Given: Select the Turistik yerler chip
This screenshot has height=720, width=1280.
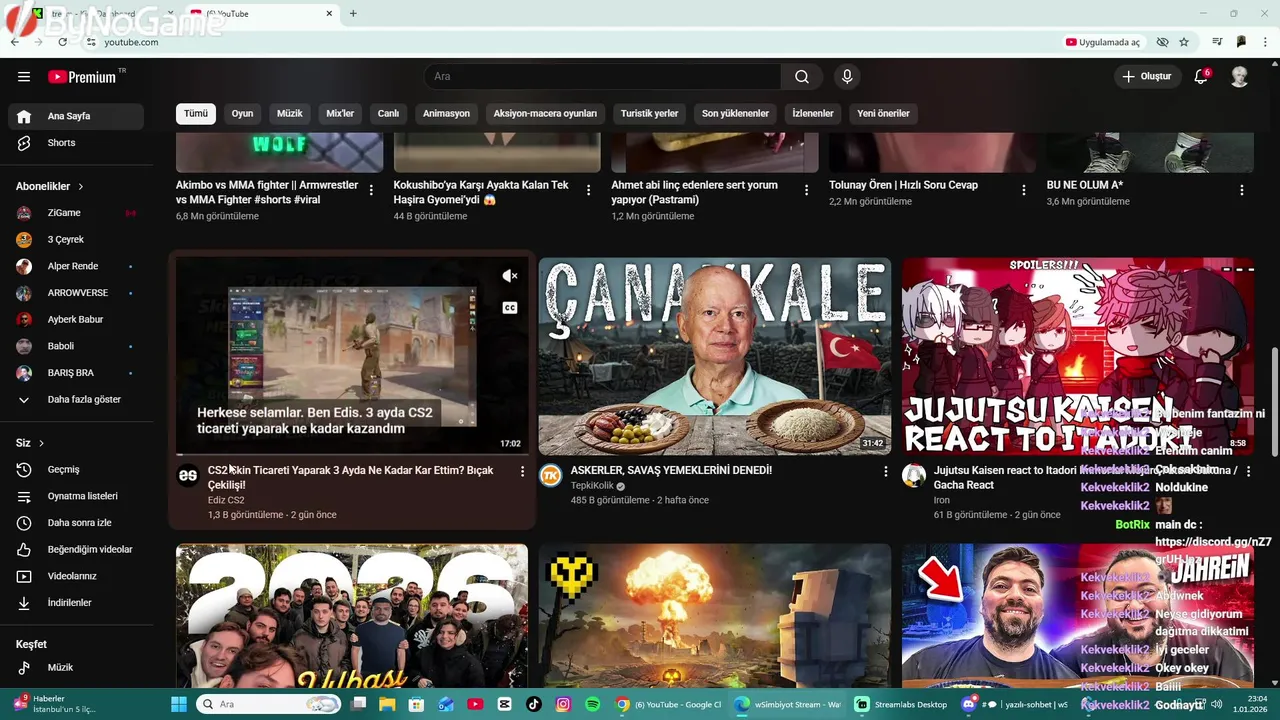Looking at the screenshot, I should pos(649,113).
